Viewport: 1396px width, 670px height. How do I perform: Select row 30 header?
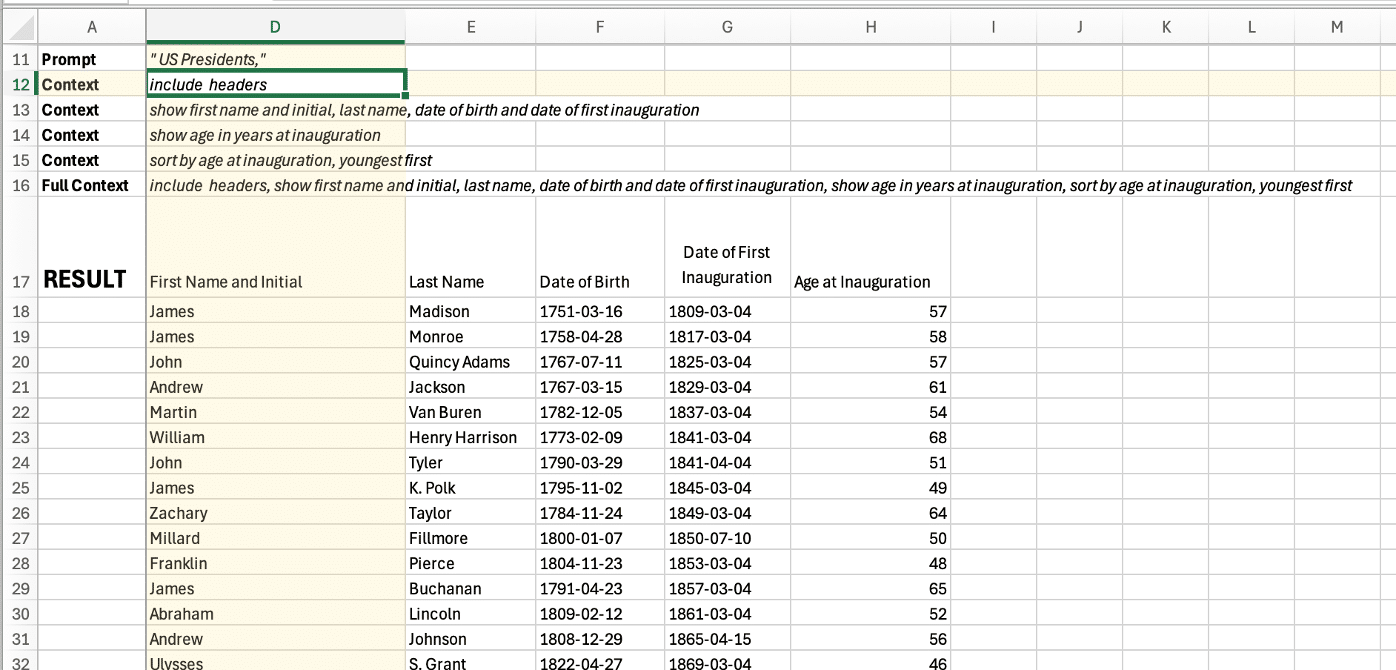(x=19, y=614)
